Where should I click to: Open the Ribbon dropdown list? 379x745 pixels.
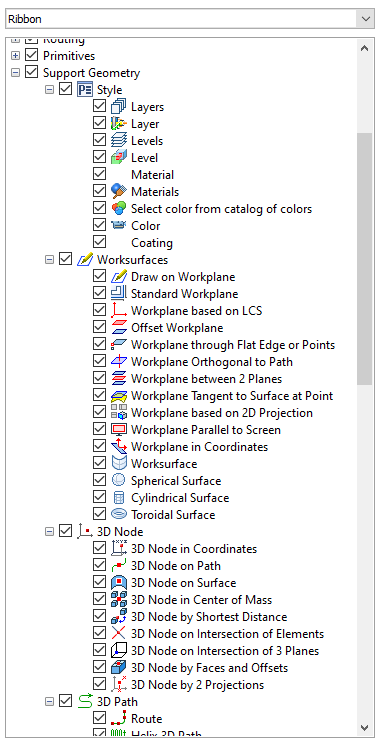tap(365, 19)
